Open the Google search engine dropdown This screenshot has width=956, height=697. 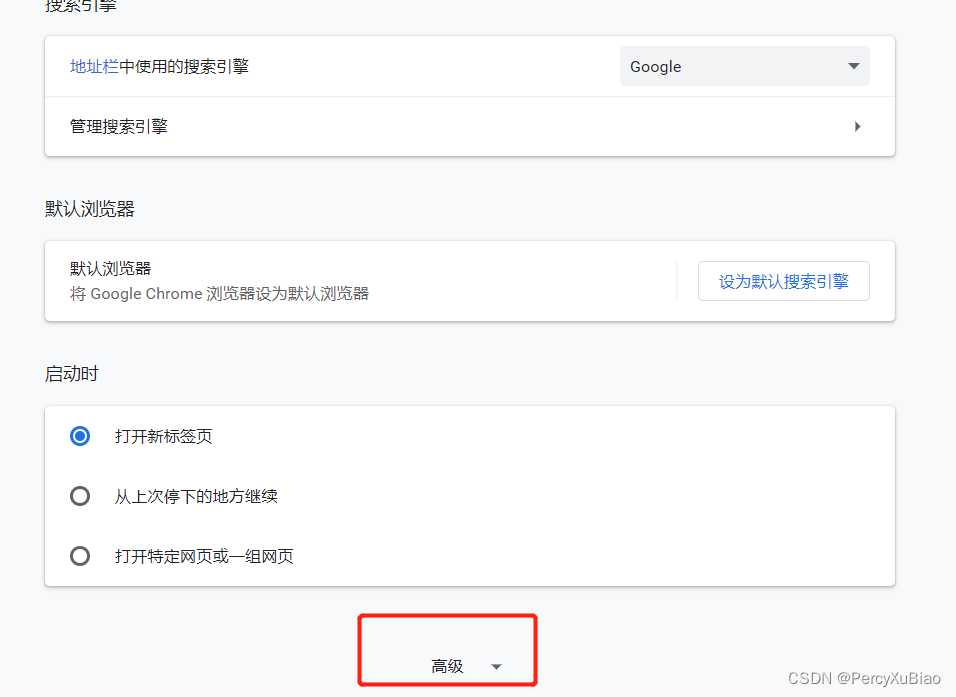coord(744,66)
